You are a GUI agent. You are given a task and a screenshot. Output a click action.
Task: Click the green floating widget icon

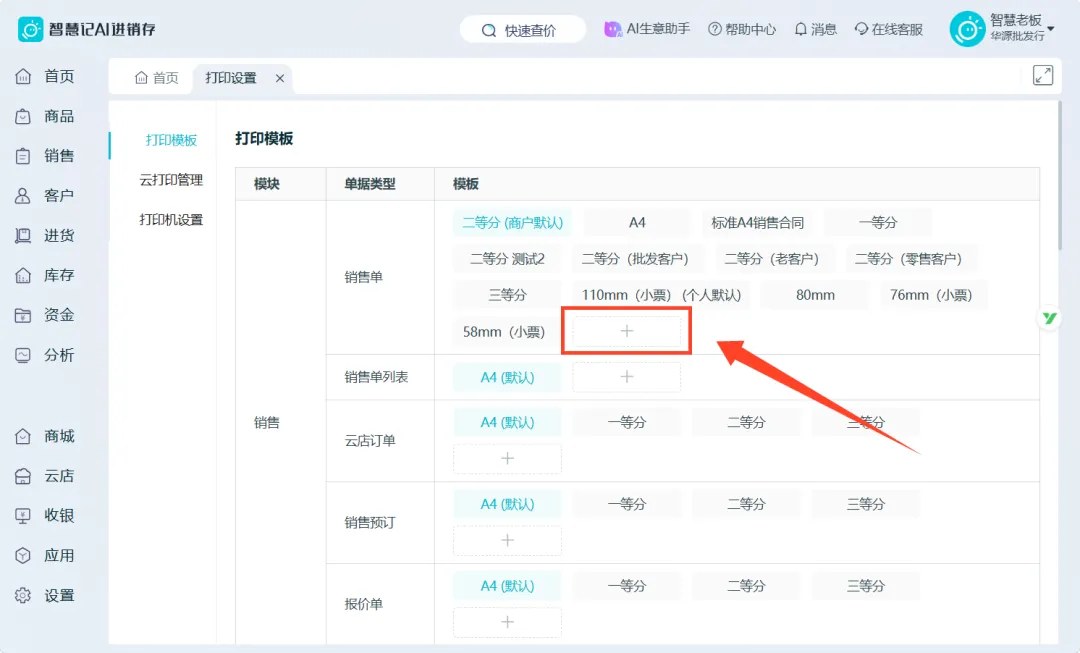[x=1049, y=318]
